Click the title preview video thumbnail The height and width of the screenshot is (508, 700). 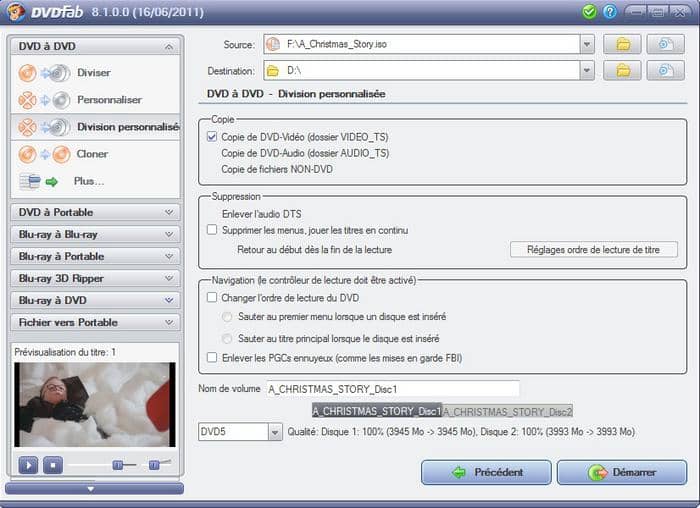coord(95,404)
